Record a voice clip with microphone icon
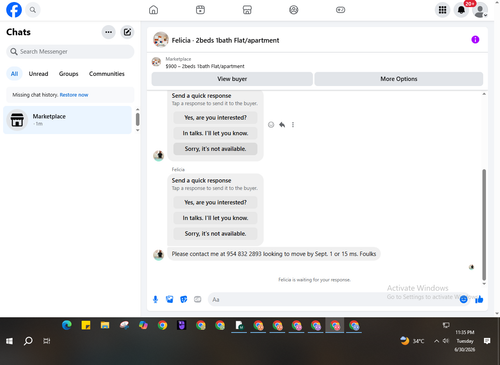The image size is (500, 365). [x=155, y=299]
